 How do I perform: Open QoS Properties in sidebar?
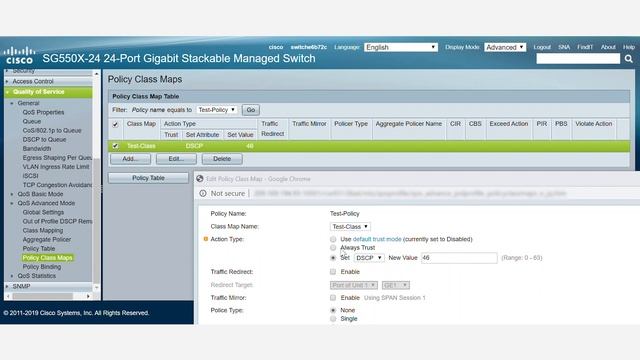coord(43,112)
